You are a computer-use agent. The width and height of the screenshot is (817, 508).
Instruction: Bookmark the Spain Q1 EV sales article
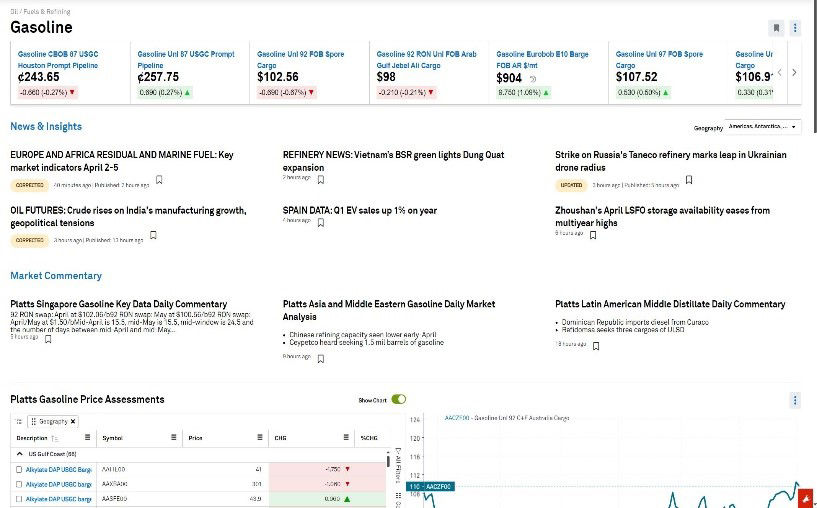click(x=320, y=223)
